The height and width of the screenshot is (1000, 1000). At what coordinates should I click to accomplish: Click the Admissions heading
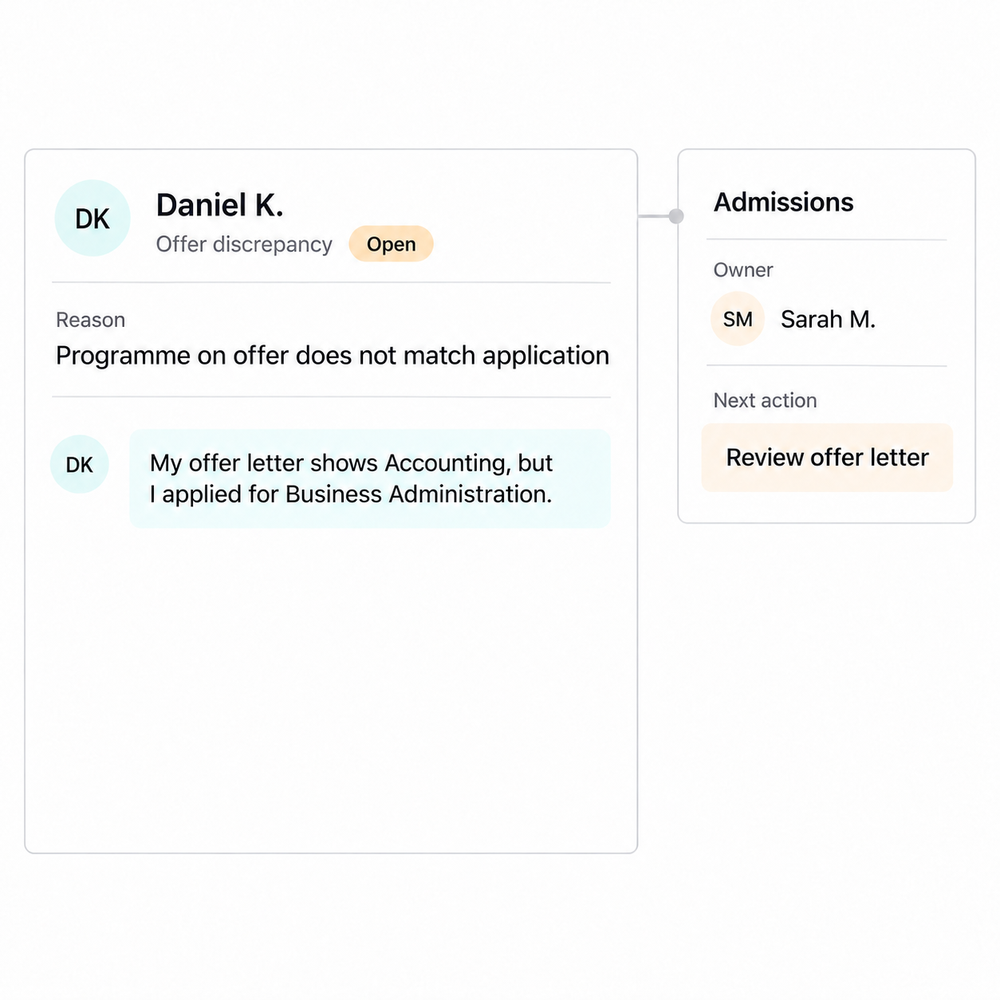783,202
